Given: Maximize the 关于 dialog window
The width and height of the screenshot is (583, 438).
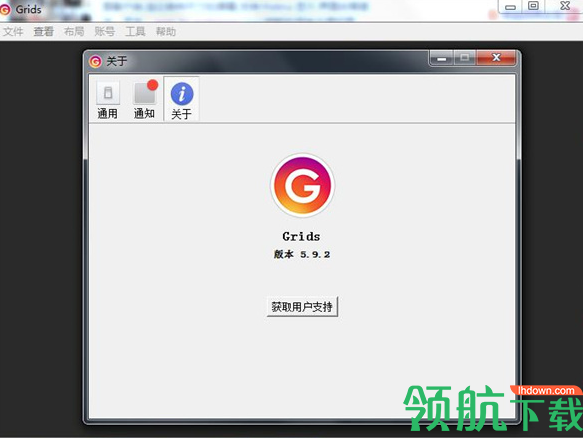Looking at the screenshot, I should tap(464, 58).
